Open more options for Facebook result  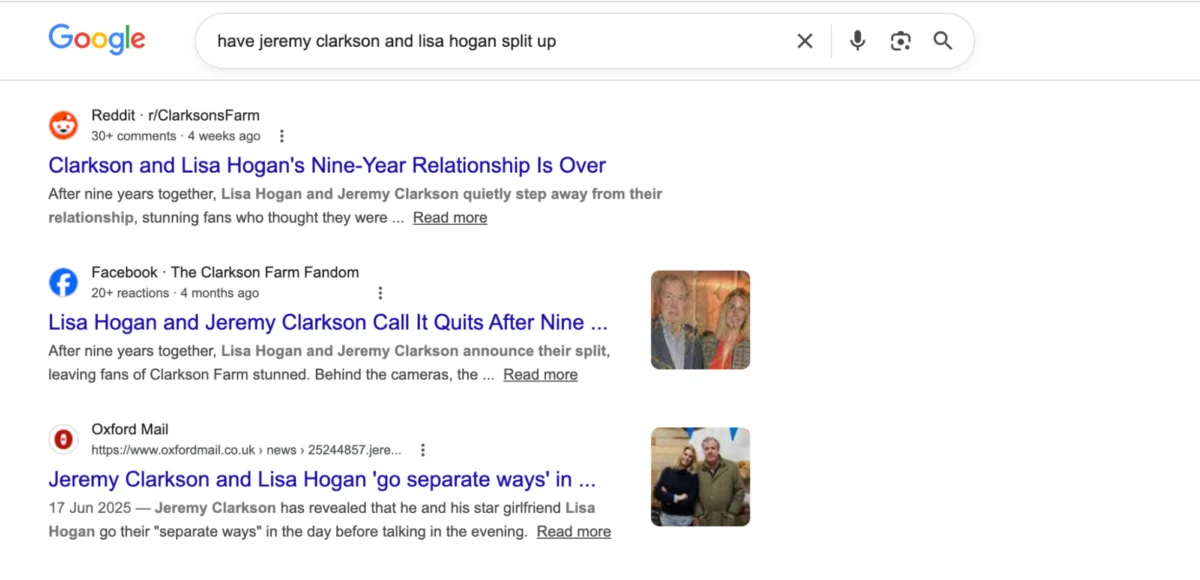(x=380, y=293)
